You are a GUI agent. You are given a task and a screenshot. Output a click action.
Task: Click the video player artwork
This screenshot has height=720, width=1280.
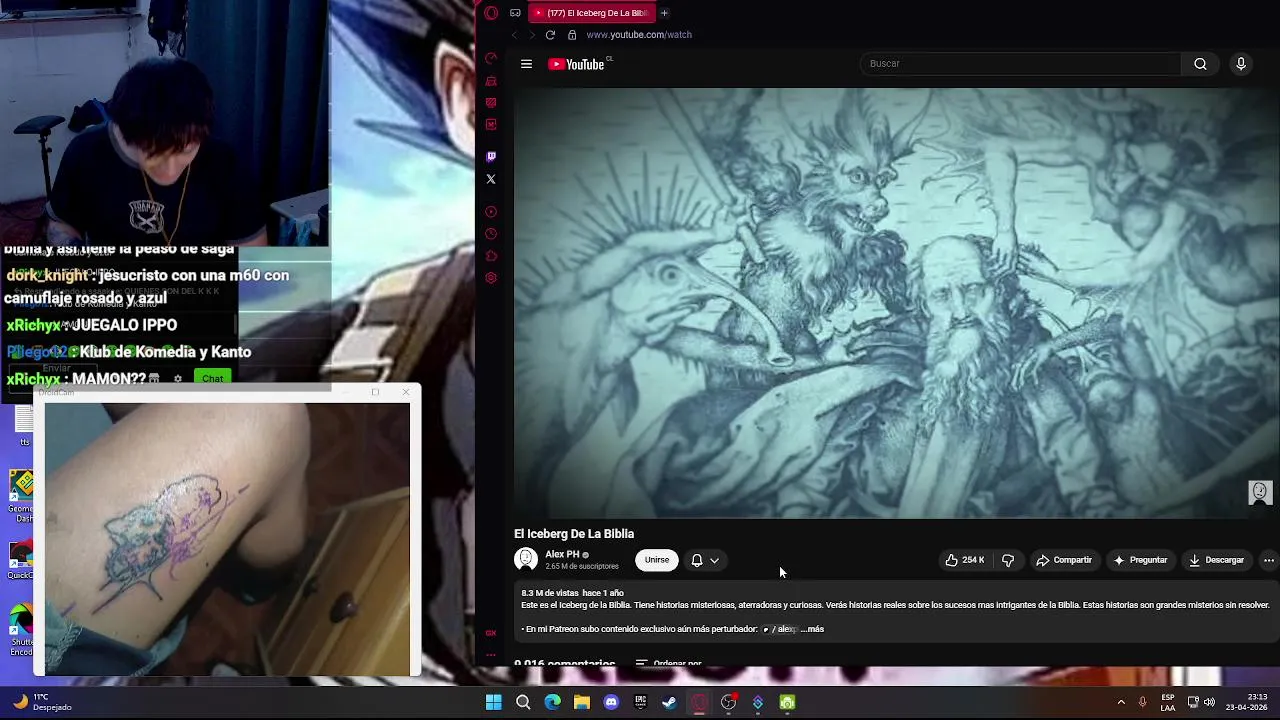[896, 303]
